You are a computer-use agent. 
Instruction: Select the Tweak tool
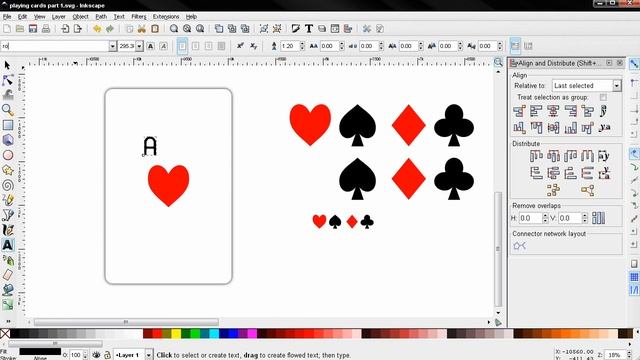[x=7, y=95]
